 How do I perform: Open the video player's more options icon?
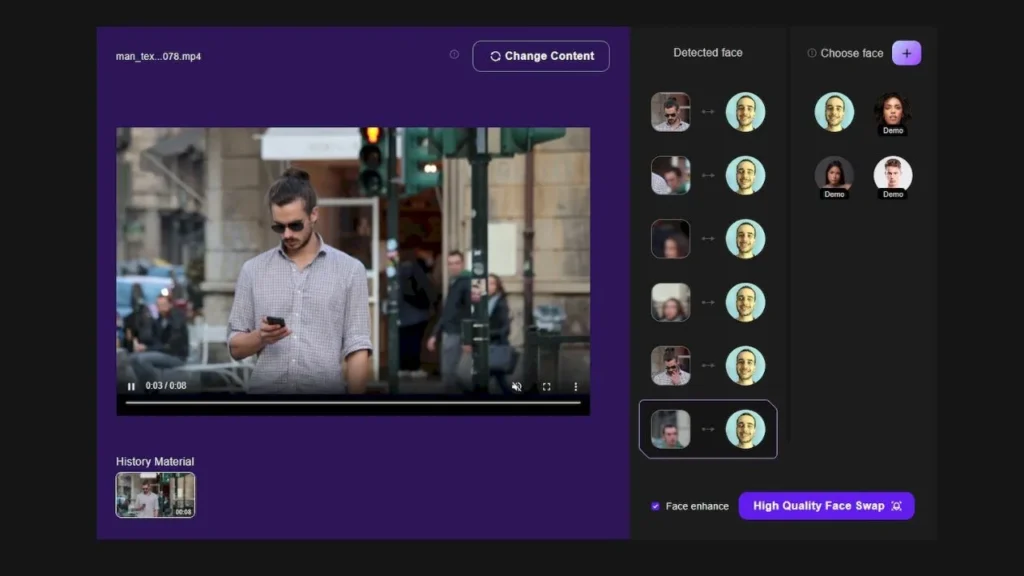[x=574, y=385]
